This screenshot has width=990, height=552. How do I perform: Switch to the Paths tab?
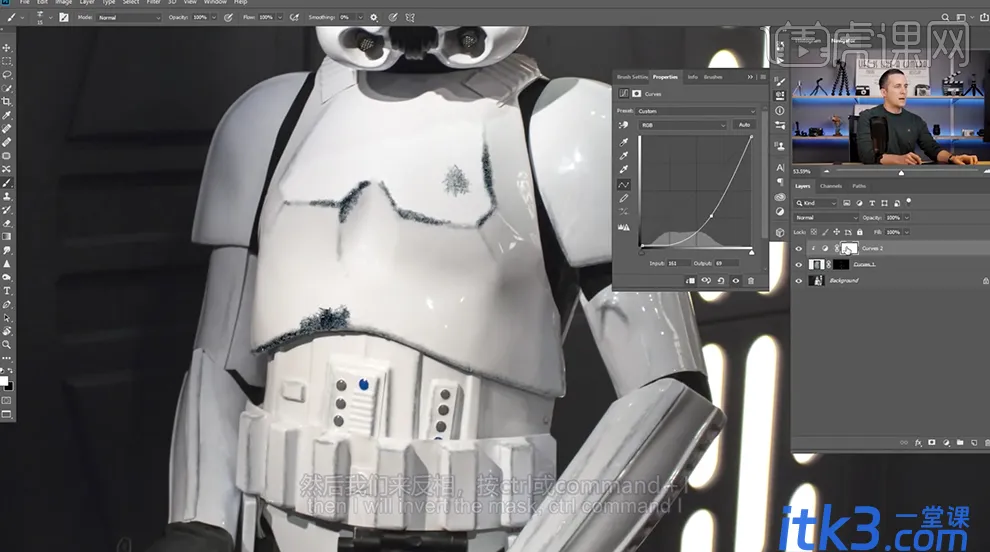point(859,186)
